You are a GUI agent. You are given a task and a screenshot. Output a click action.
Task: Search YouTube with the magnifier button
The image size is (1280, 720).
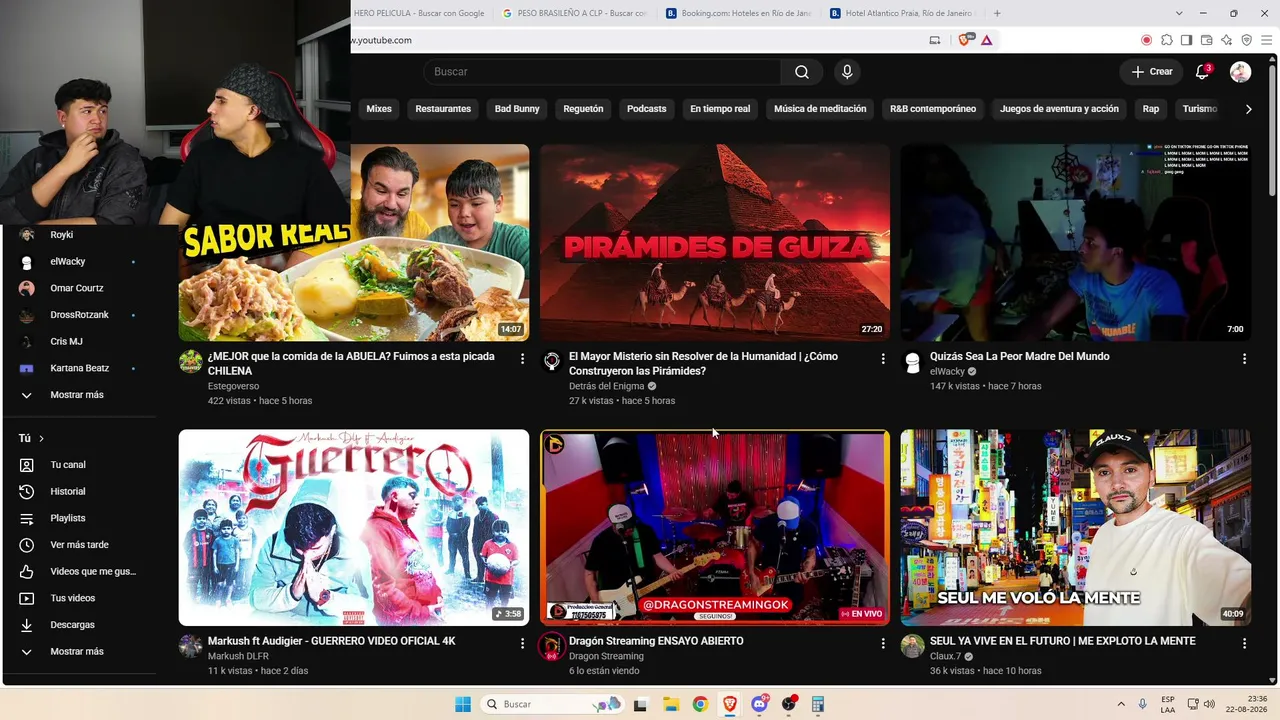coord(802,72)
